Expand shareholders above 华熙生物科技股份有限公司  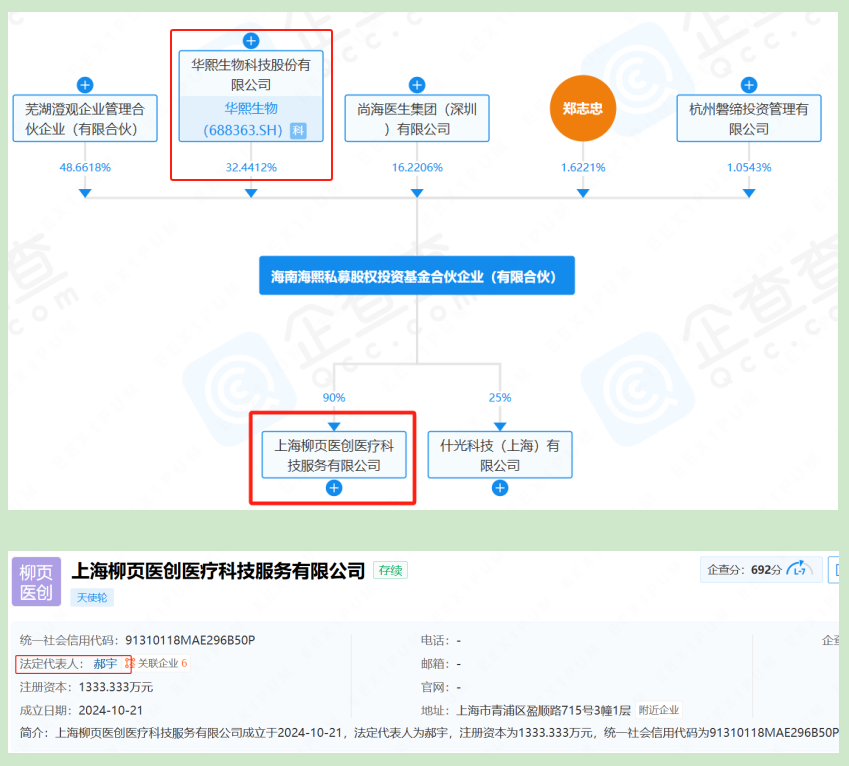[x=251, y=41]
